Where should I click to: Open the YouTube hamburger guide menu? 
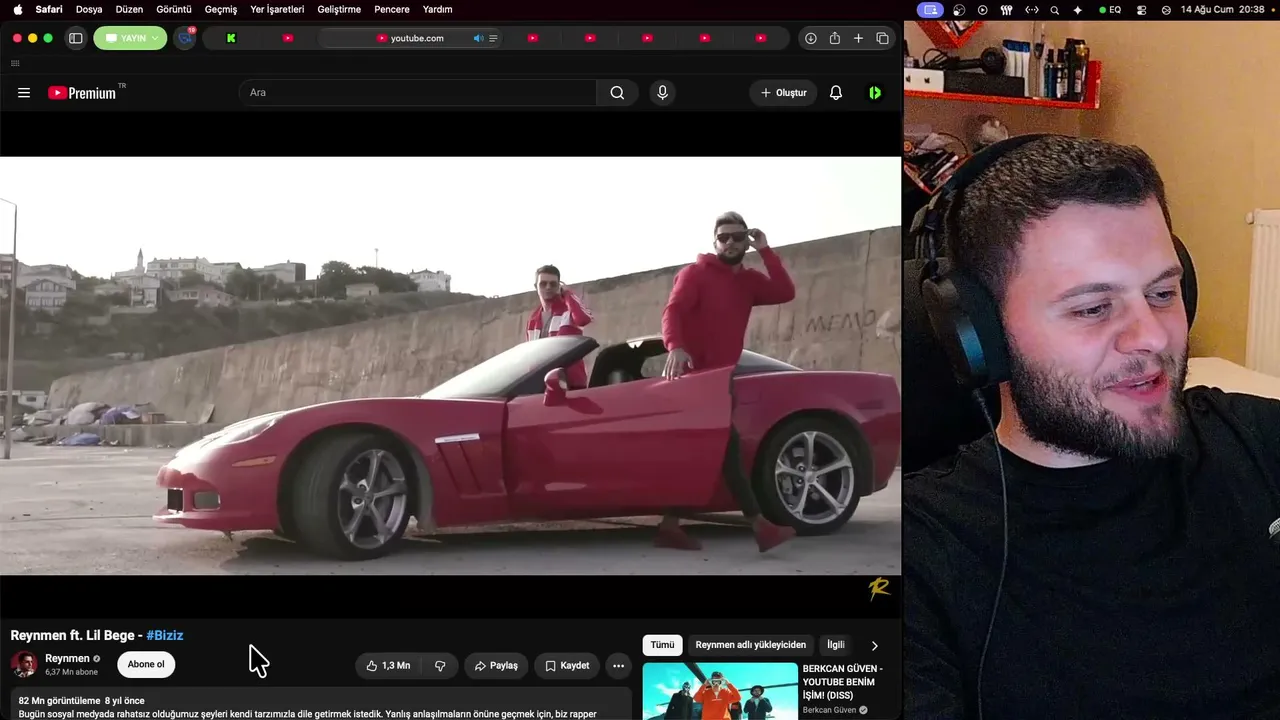tap(24, 93)
